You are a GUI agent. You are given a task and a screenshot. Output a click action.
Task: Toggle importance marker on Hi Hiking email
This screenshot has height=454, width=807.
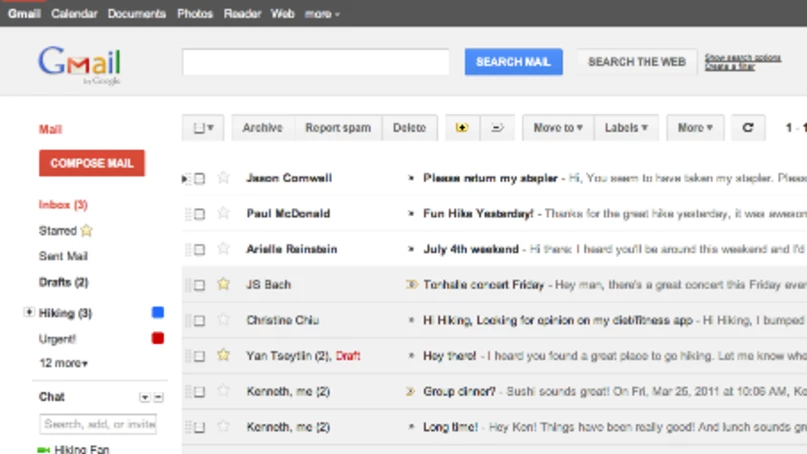click(x=411, y=320)
